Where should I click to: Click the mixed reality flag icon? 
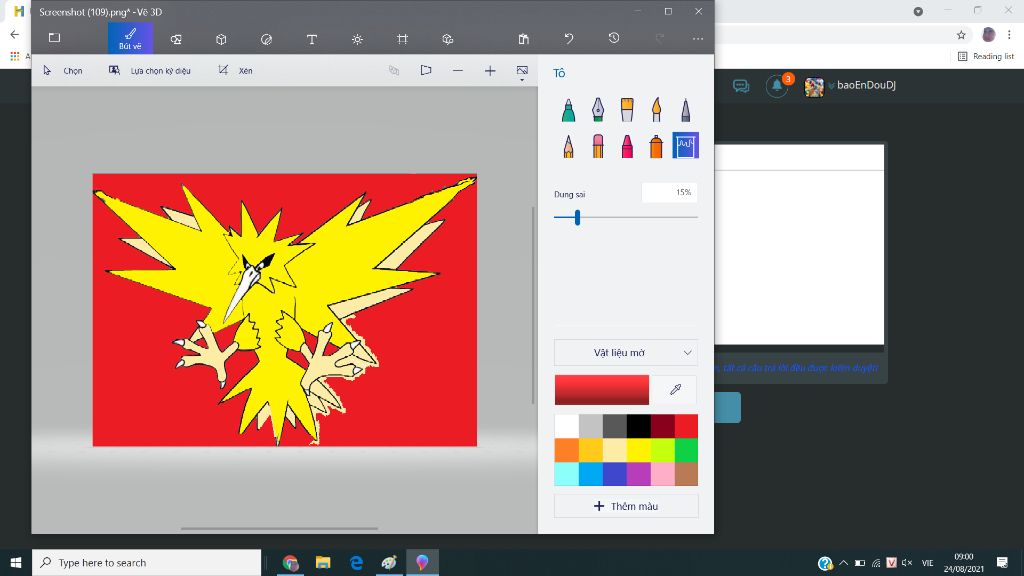(426, 71)
